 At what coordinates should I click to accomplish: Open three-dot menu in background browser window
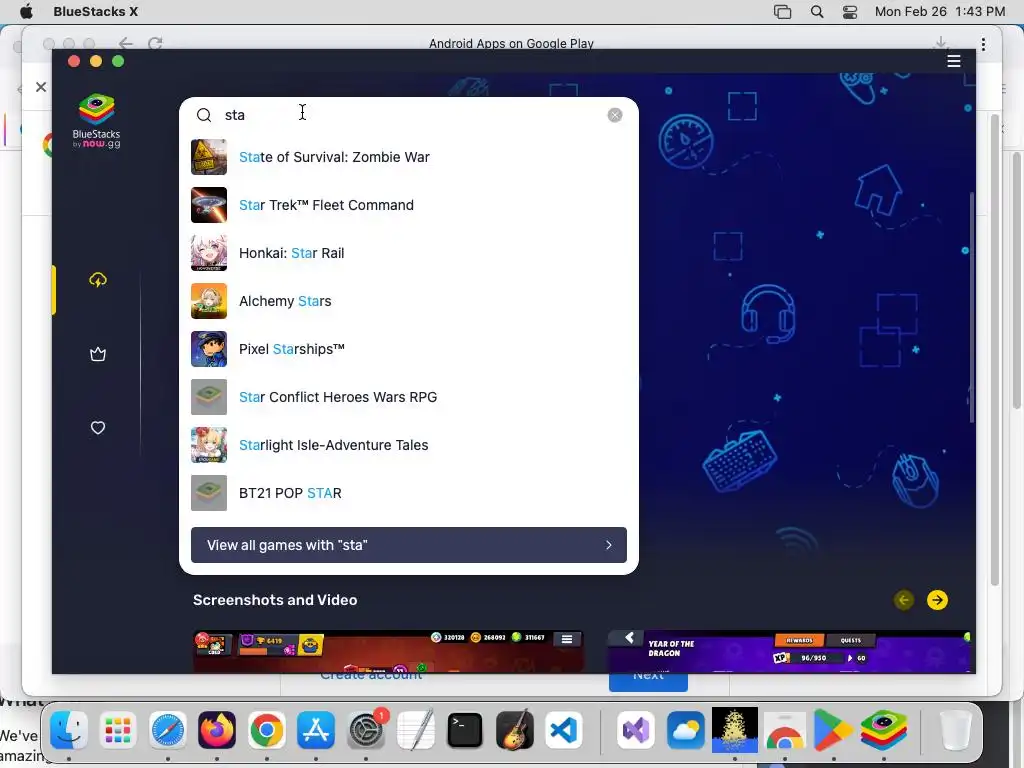pyautogui.click(x=983, y=44)
